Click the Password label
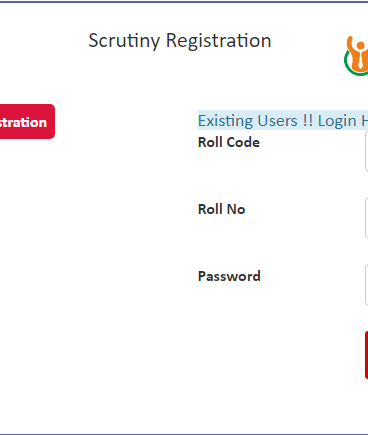The image size is (368, 435). 229,276
